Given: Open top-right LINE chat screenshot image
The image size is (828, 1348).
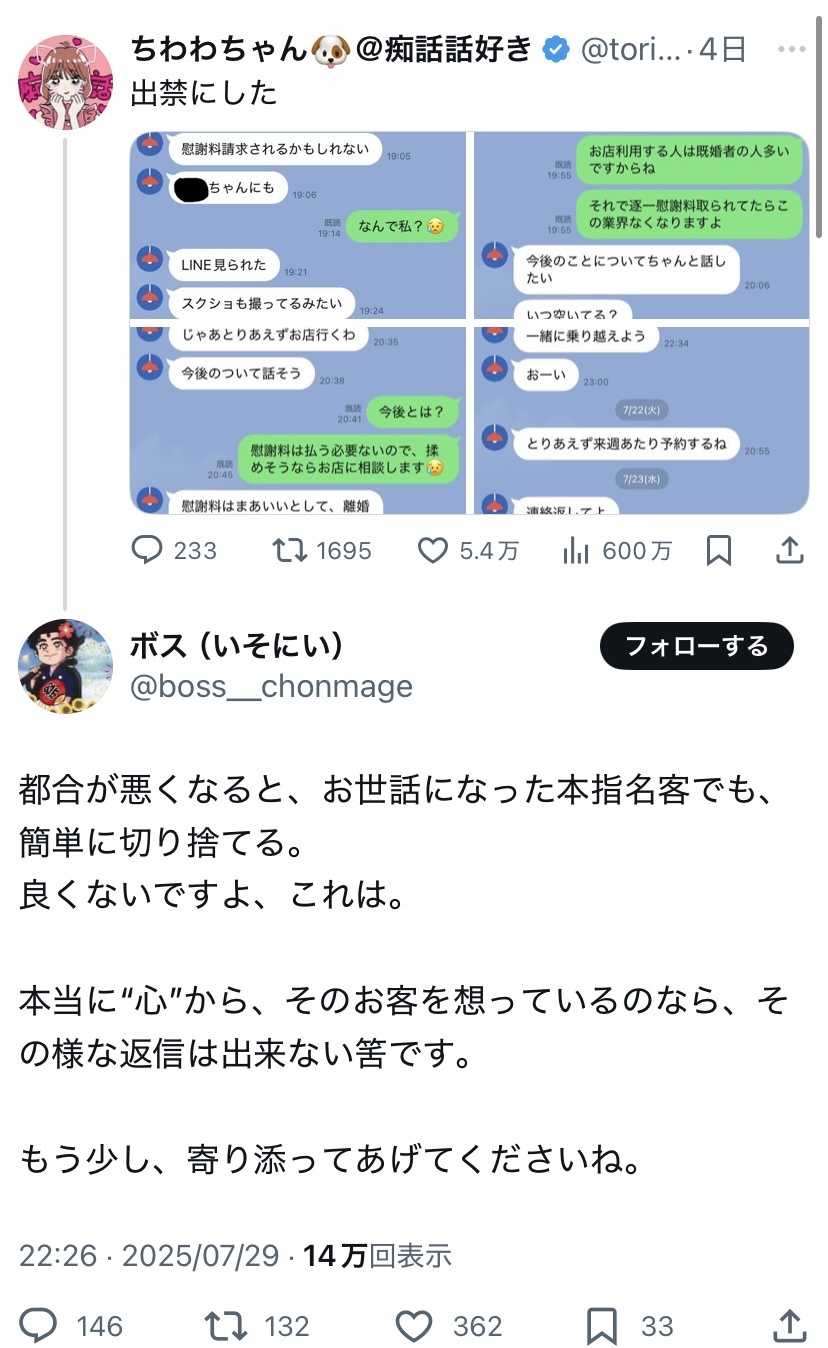Looking at the screenshot, I should click(x=641, y=226).
